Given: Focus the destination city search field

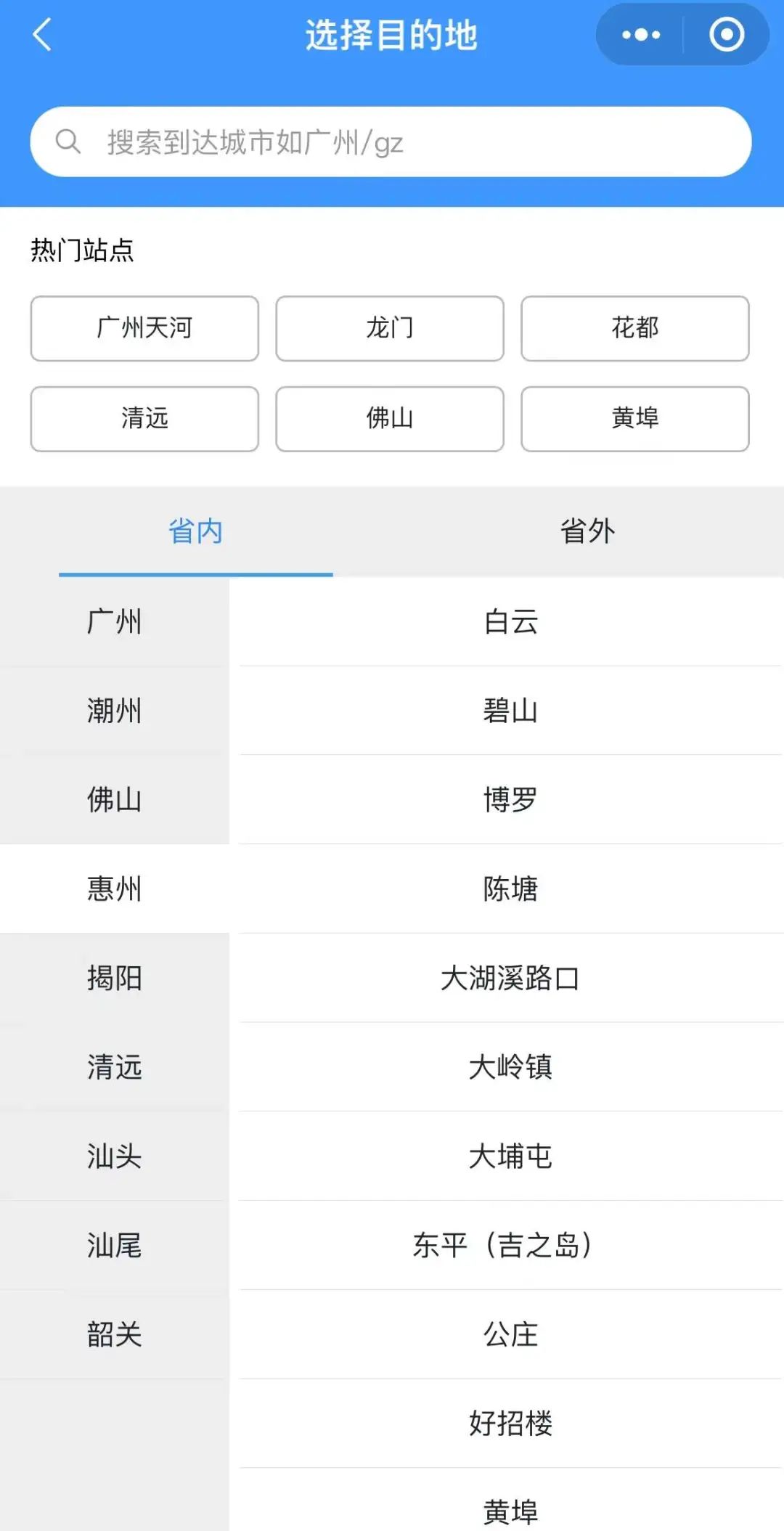Looking at the screenshot, I should click(x=391, y=142).
